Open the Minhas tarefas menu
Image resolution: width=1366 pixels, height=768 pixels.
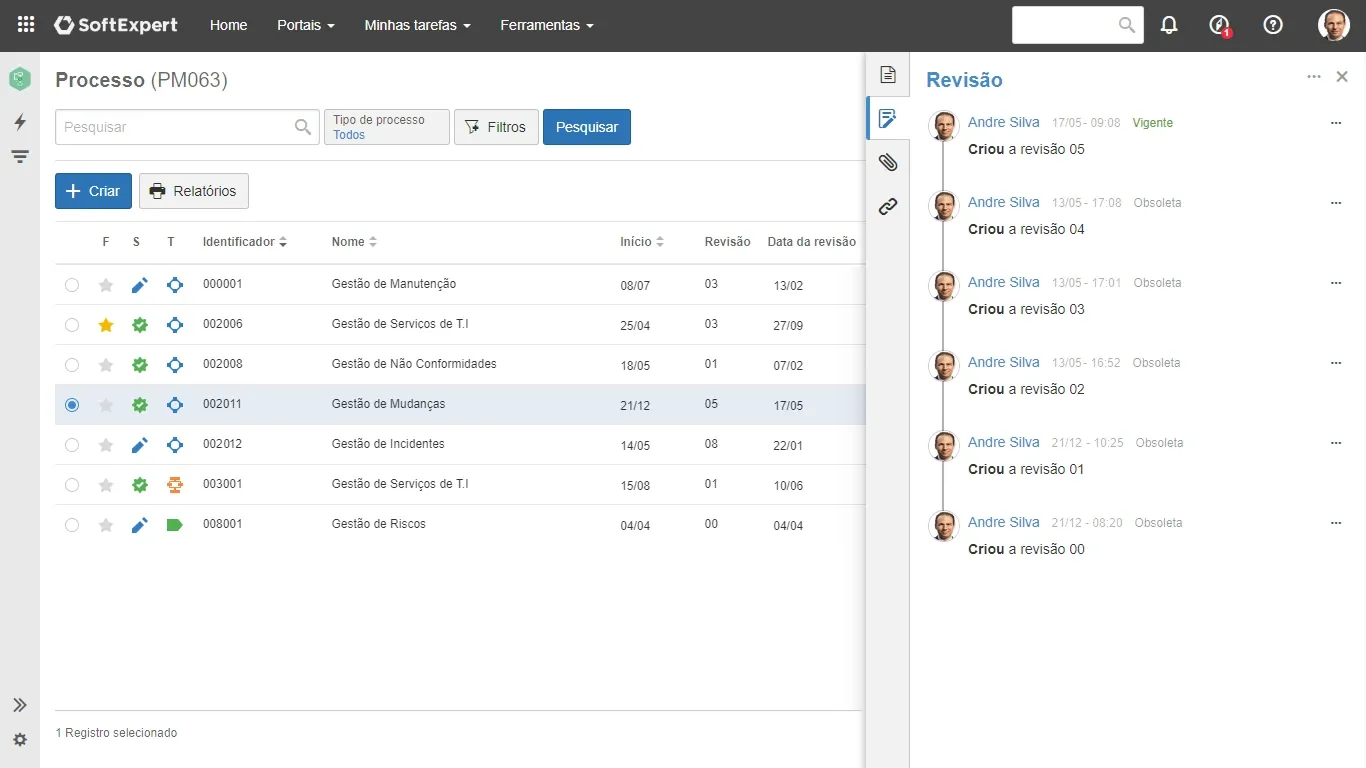417,25
